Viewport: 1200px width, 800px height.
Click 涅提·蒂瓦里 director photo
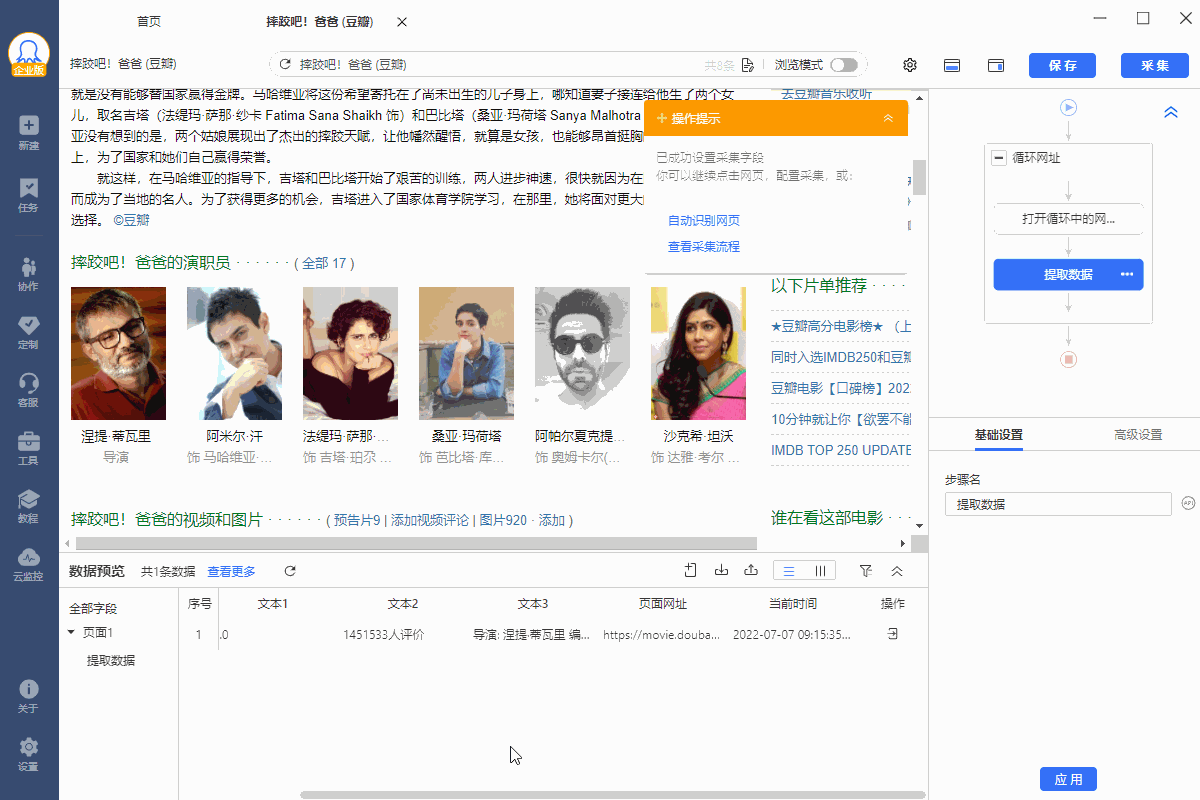coord(118,353)
